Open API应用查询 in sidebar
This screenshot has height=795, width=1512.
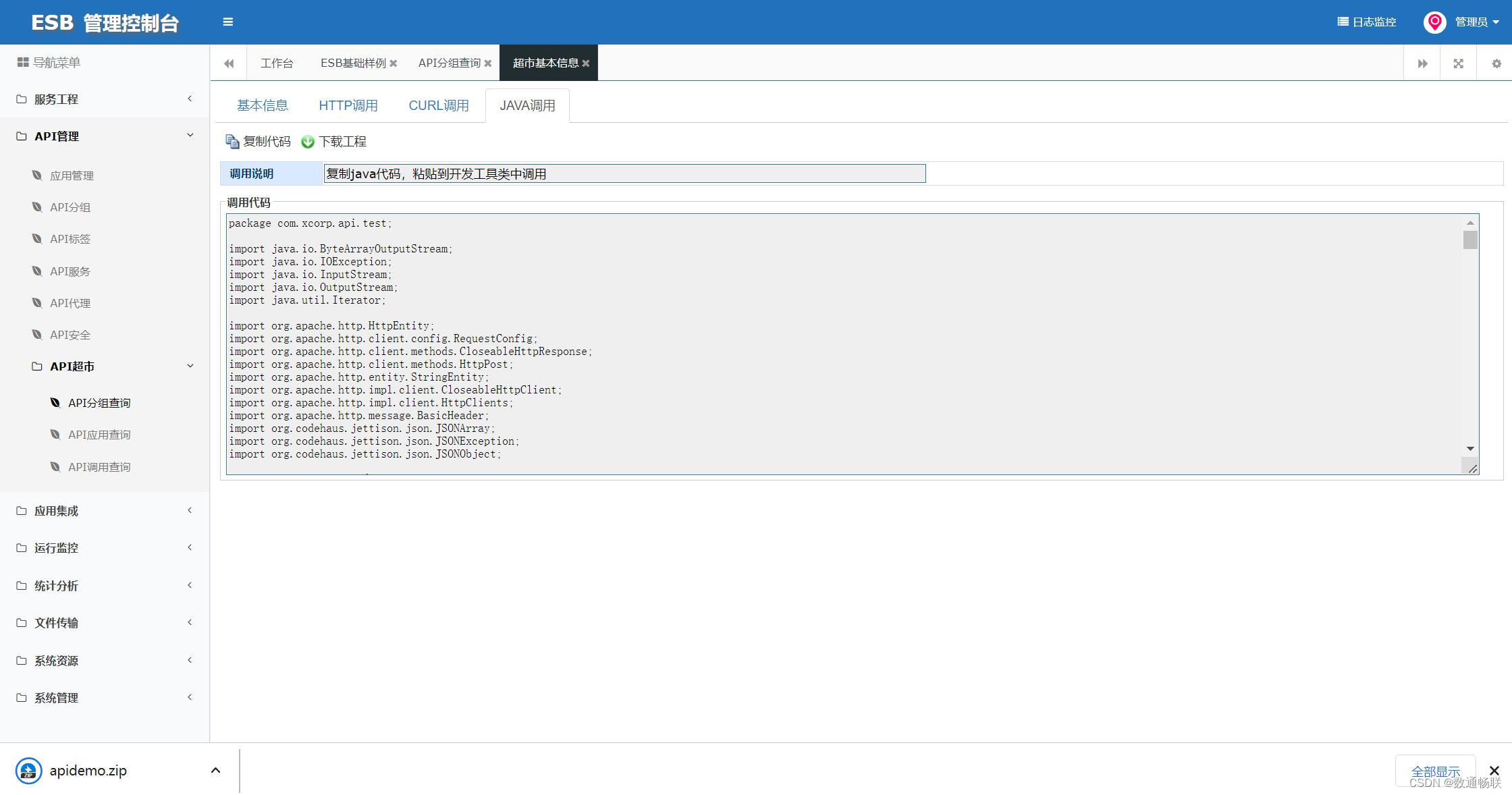click(x=99, y=435)
